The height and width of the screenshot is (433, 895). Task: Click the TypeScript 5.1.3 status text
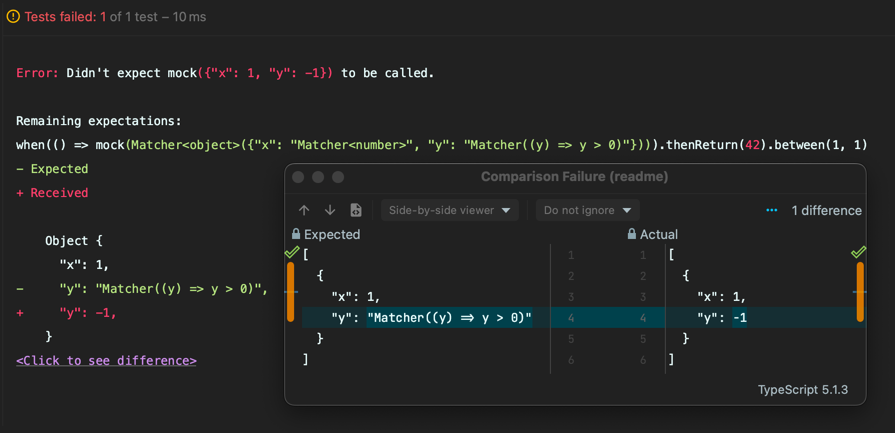[803, 390]
